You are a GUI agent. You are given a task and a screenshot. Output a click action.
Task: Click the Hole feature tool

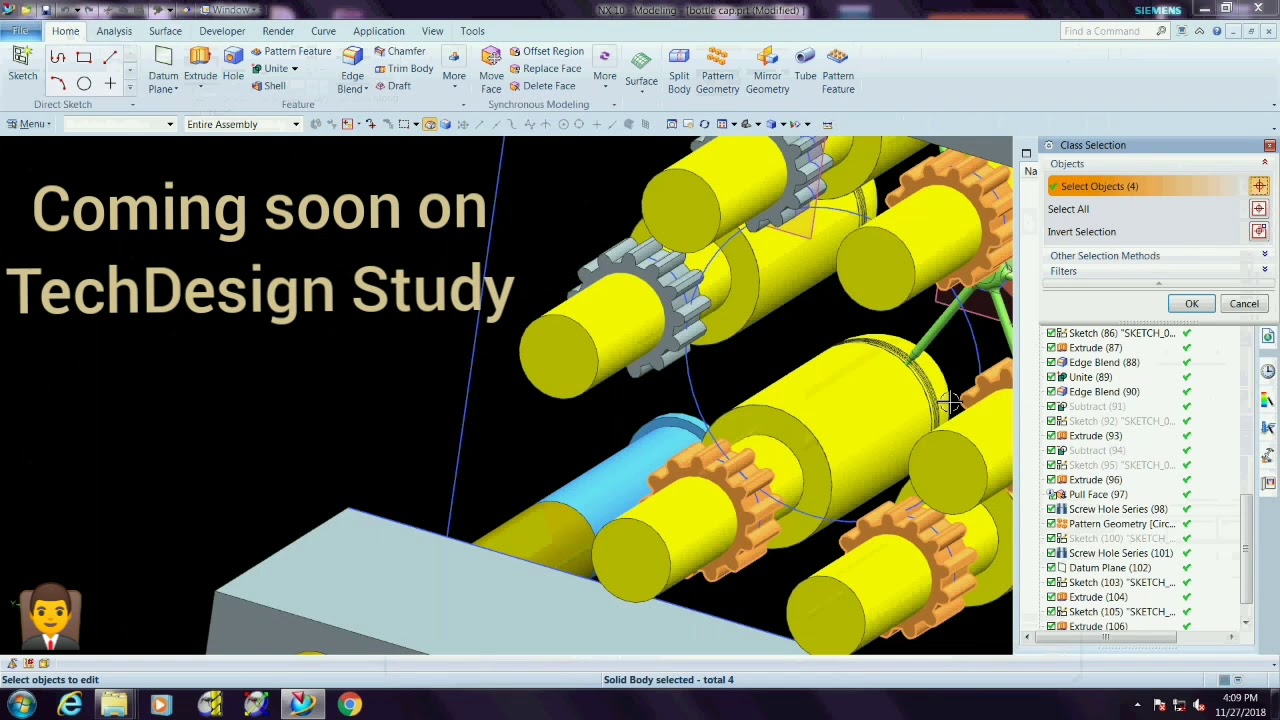coord(233,64)
